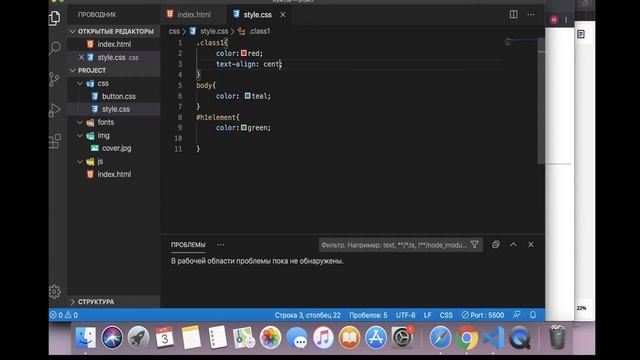Open the teal color swatch picker
Viewport: 640px width, 360px height.
point(247,96)
